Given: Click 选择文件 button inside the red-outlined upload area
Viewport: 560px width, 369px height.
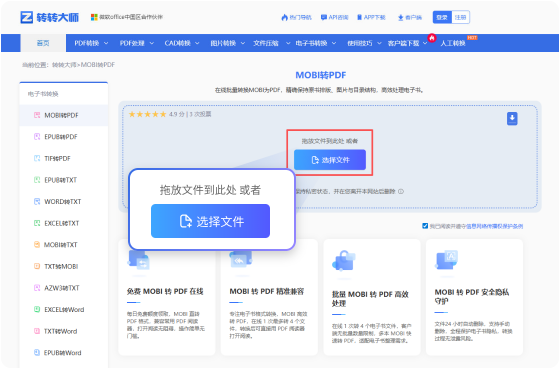Looking at the screenshot, I should pos(330,160).
